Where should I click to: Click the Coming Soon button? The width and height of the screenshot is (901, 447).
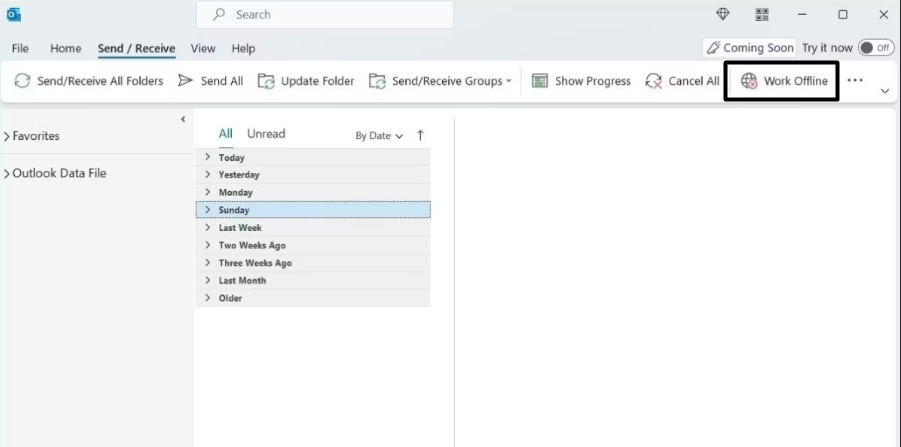749,48
